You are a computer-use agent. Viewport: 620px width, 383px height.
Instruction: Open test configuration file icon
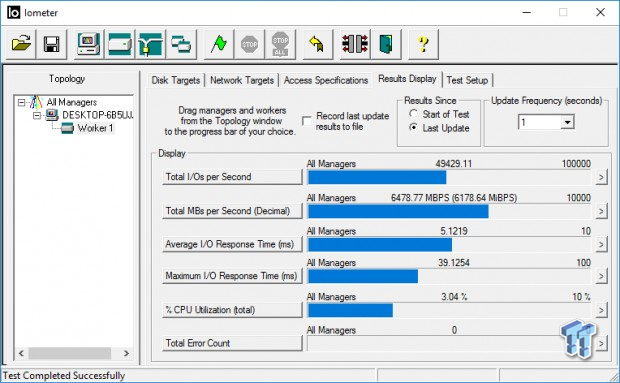[x=21, y=44]
